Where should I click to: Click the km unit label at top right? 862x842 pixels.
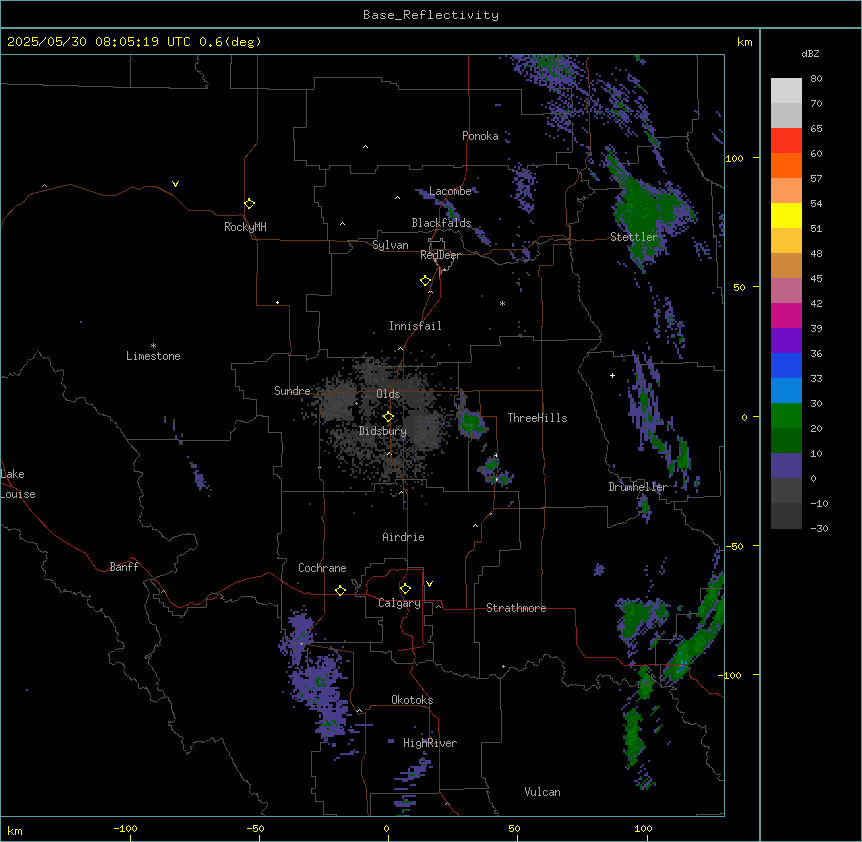(x=744, y=42)
